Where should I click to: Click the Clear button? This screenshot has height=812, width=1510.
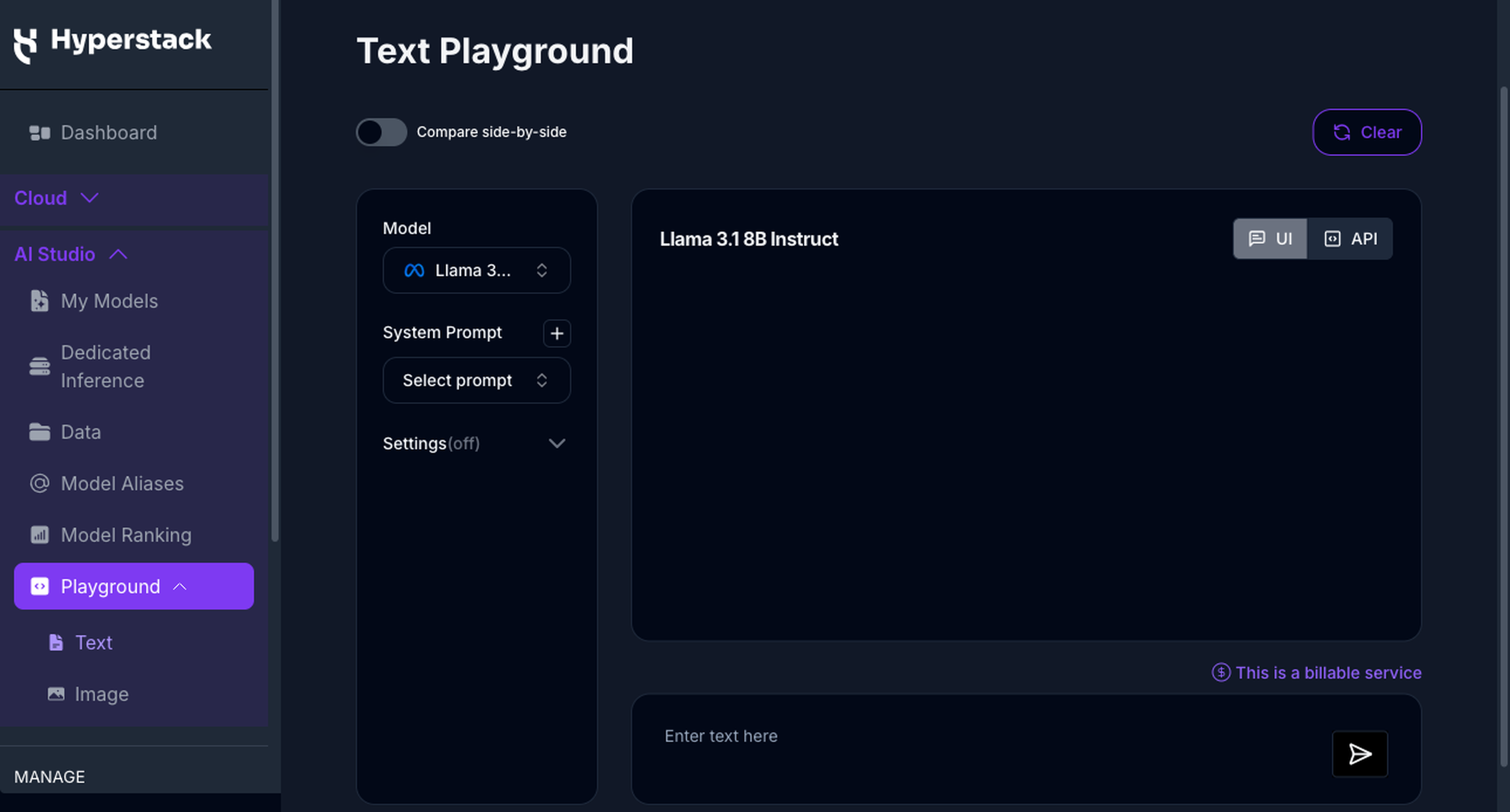pyautogui.click(x=1367, y=132)
